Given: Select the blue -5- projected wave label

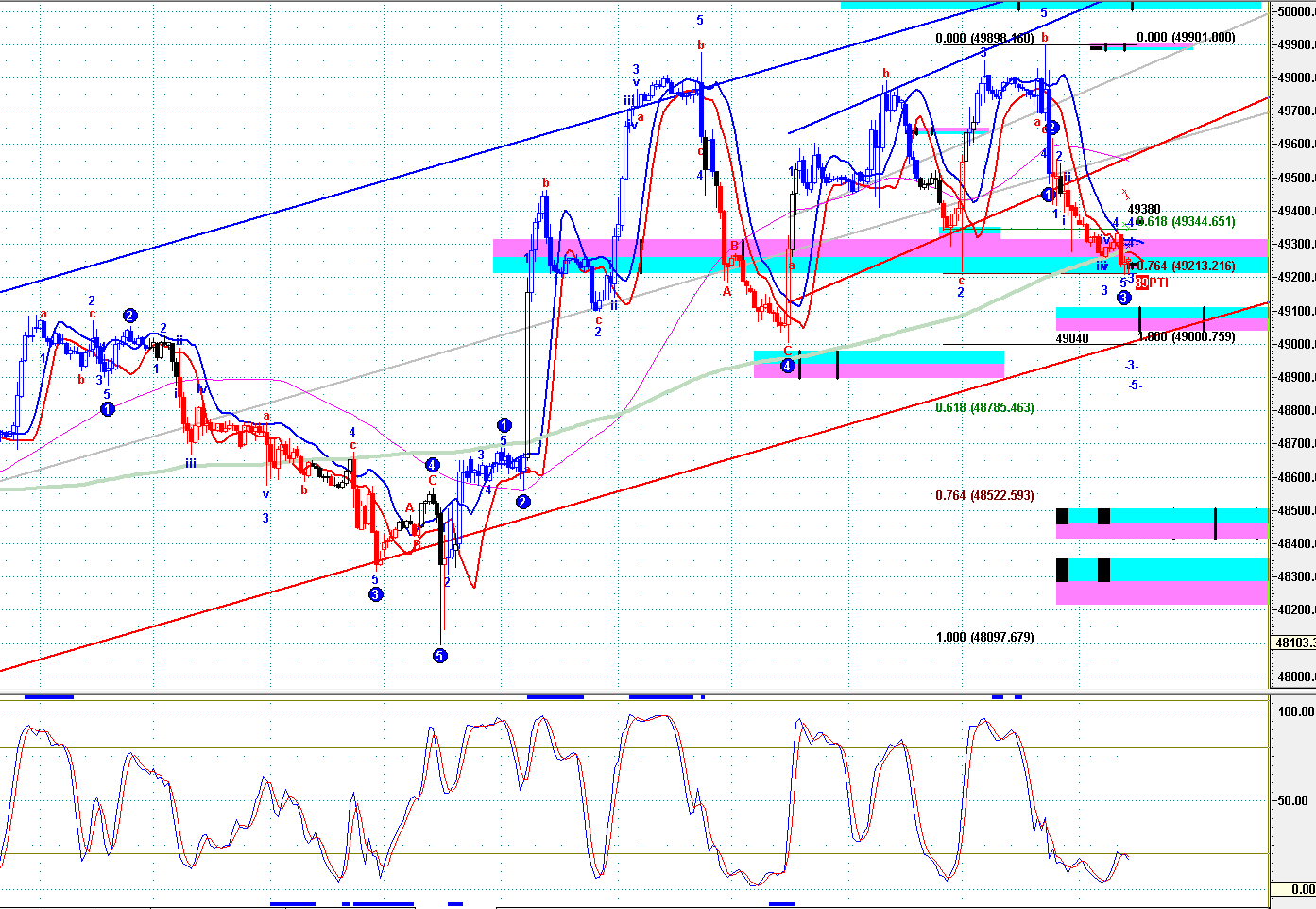Looking at the screenshot, I should coord(1135,385).
